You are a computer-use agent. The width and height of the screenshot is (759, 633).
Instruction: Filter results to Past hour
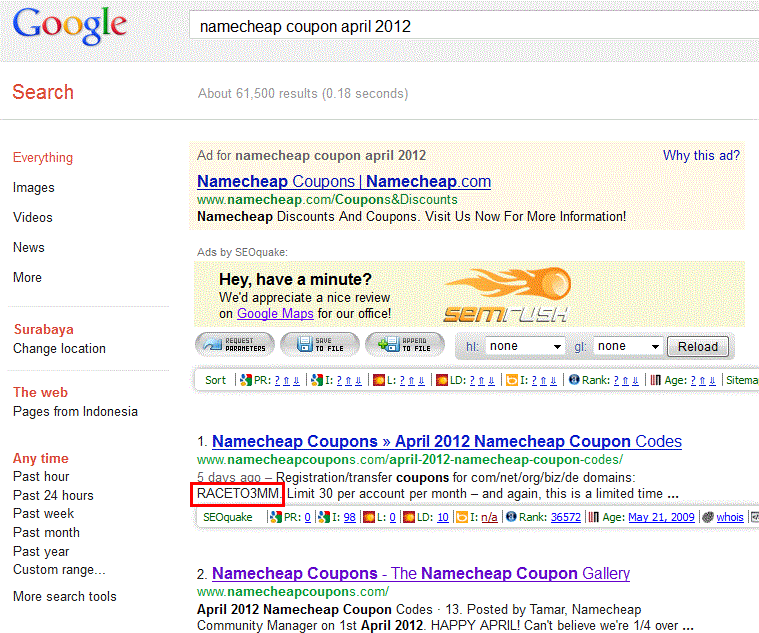(x=41, y=477)
